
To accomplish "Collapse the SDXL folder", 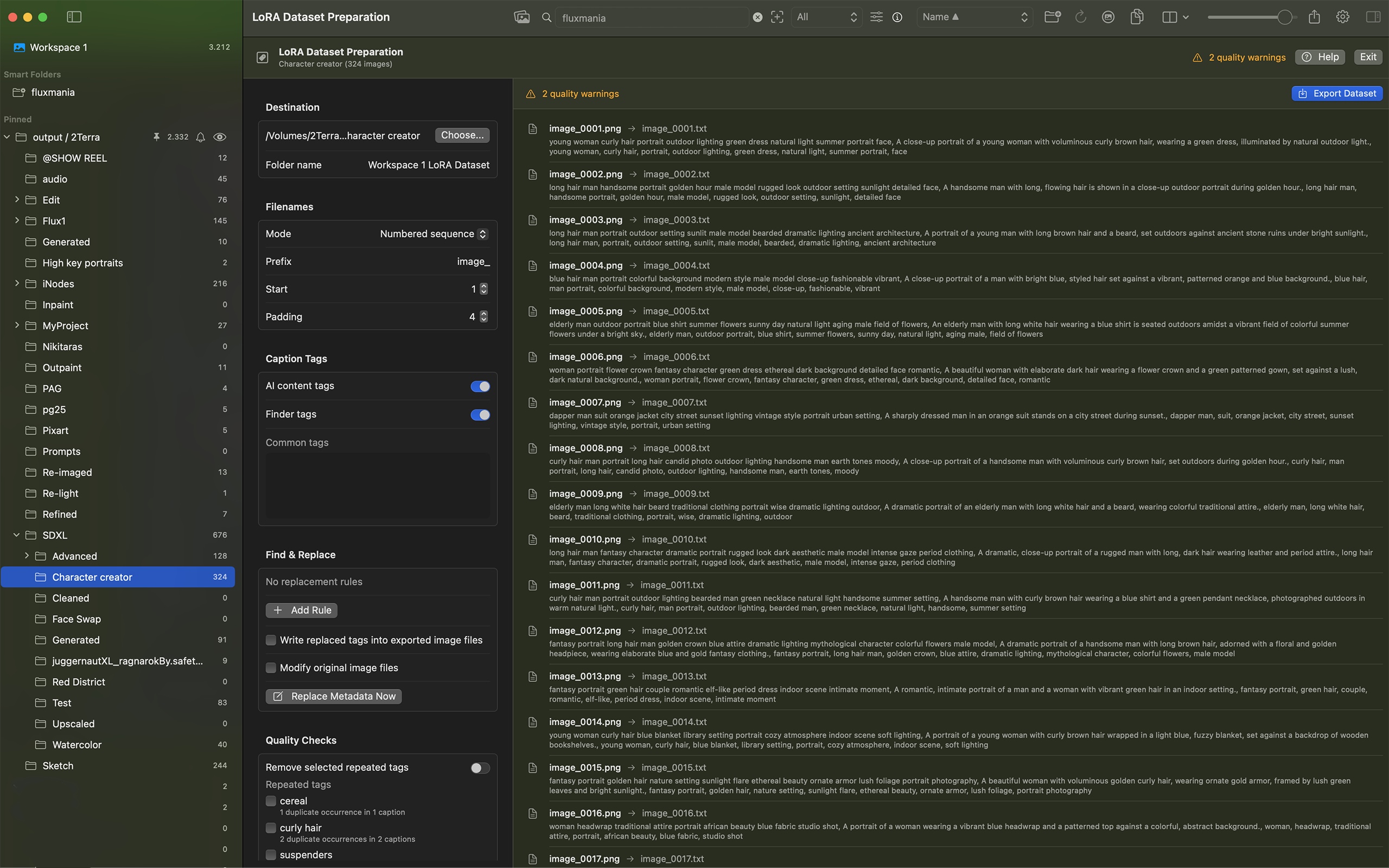I will pyautogui.click(x=17, y=535).
